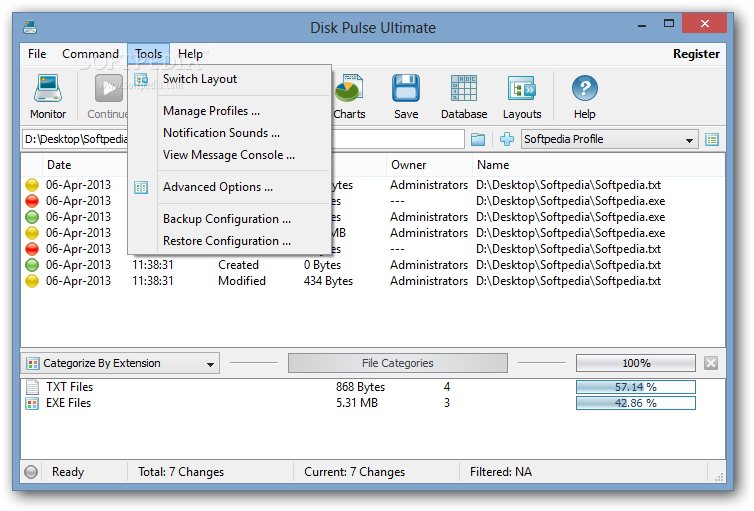Click the 'Total: 7 Changes' status entry

[181, 472]
